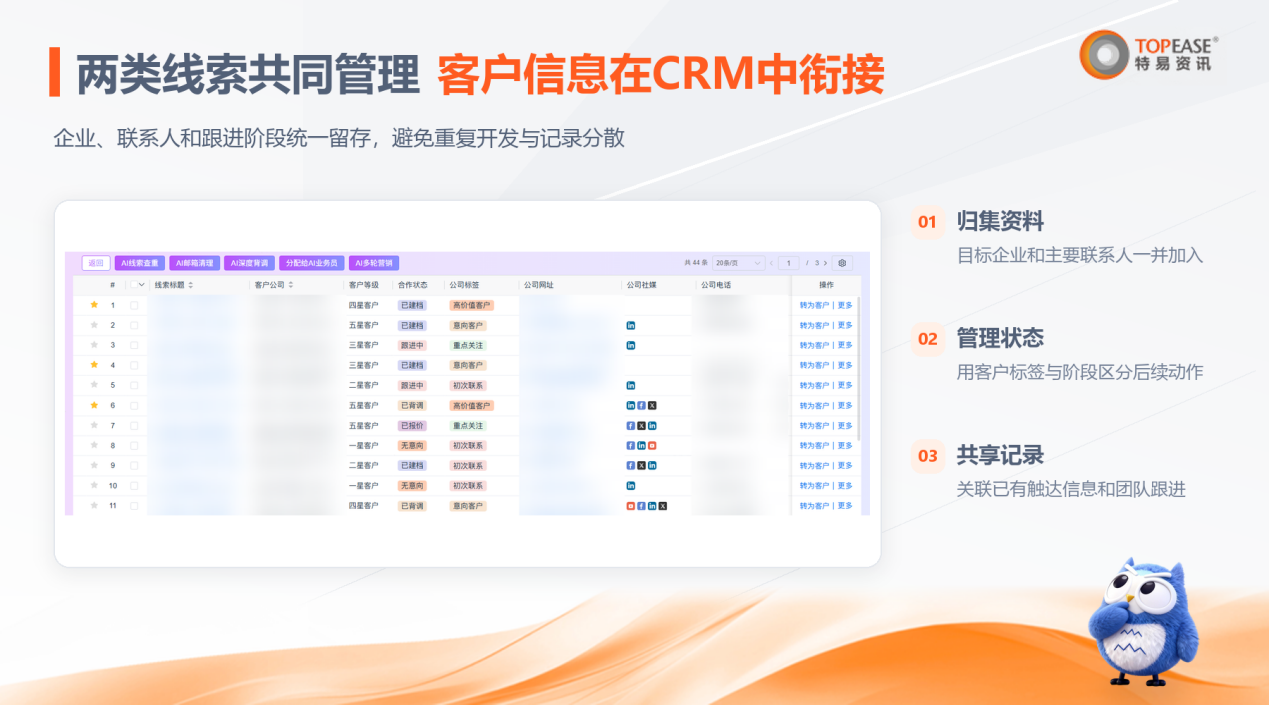Click the 已报价 status tag in row 7
The height and width of the screenshot is (705, 1269).
[412, 425]
